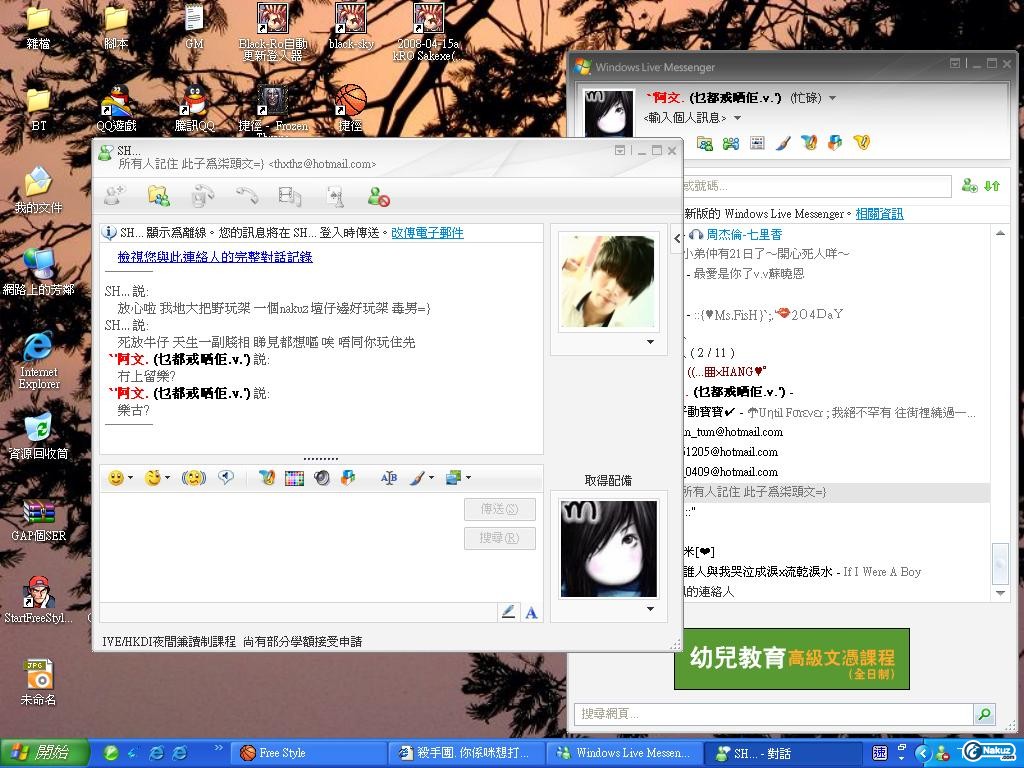Switch to the SH... 對話 taskbar item
Viewport: 1024px width, 768px height.
point(781,753)
